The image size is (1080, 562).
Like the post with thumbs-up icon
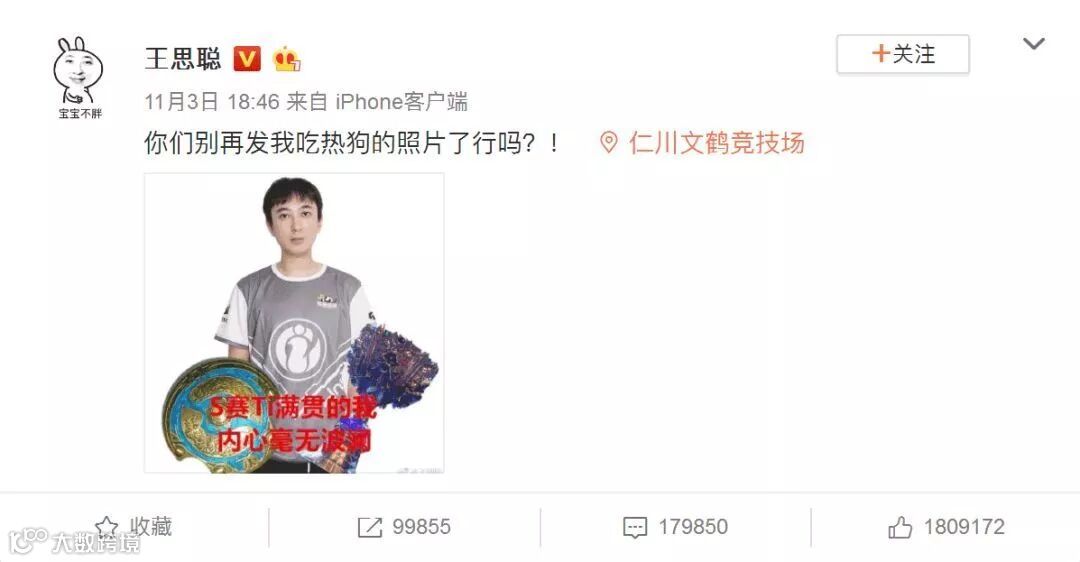pos(900,528)
